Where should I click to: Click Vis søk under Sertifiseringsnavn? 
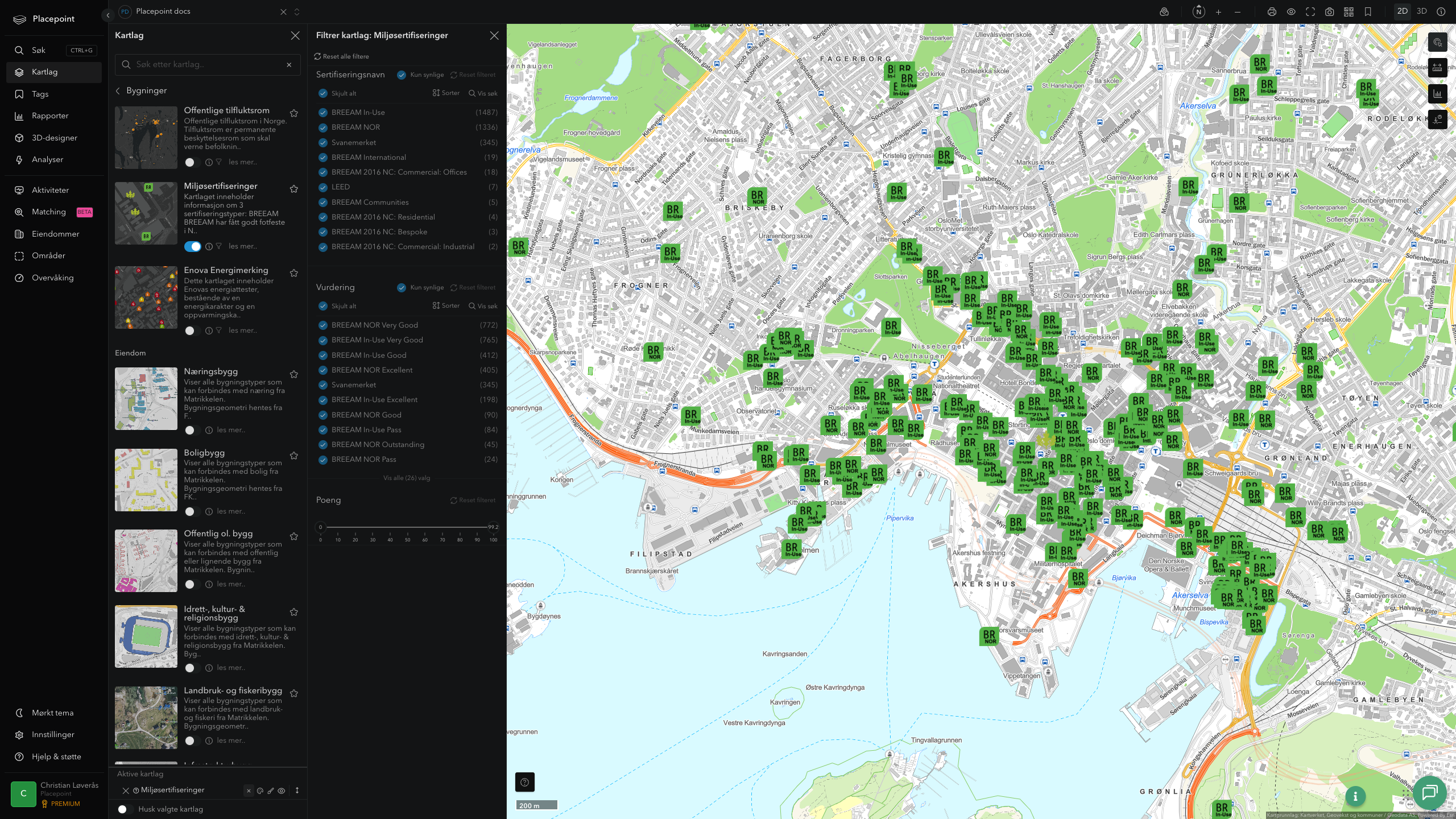pyautogui.click(x=483, y=93)
